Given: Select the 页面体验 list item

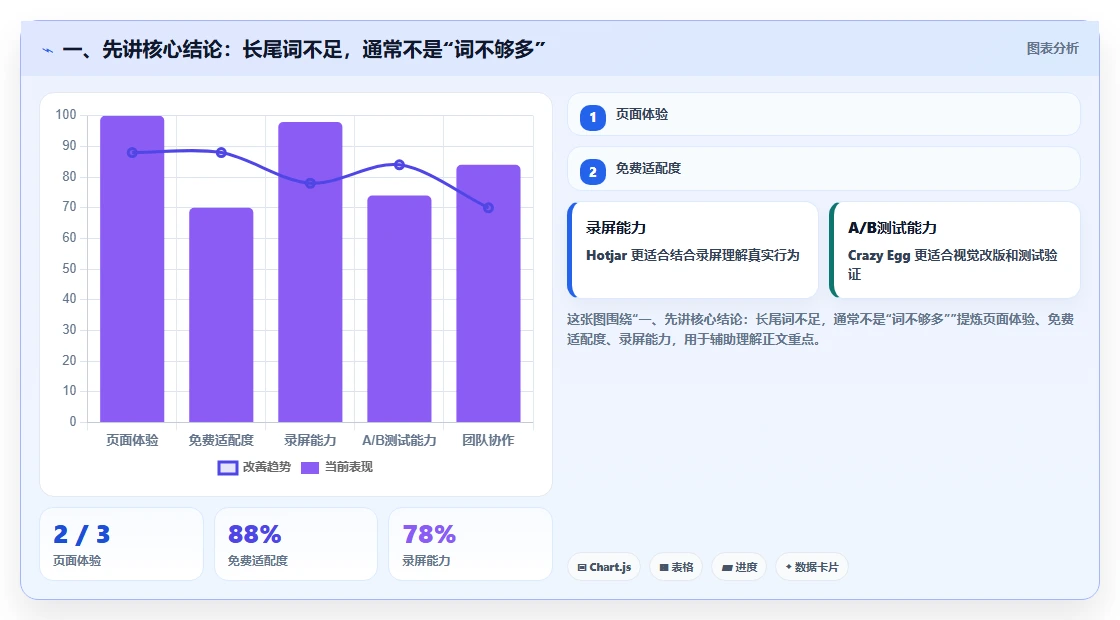Looking at the screenshot, I should click(x=824, y=114).
